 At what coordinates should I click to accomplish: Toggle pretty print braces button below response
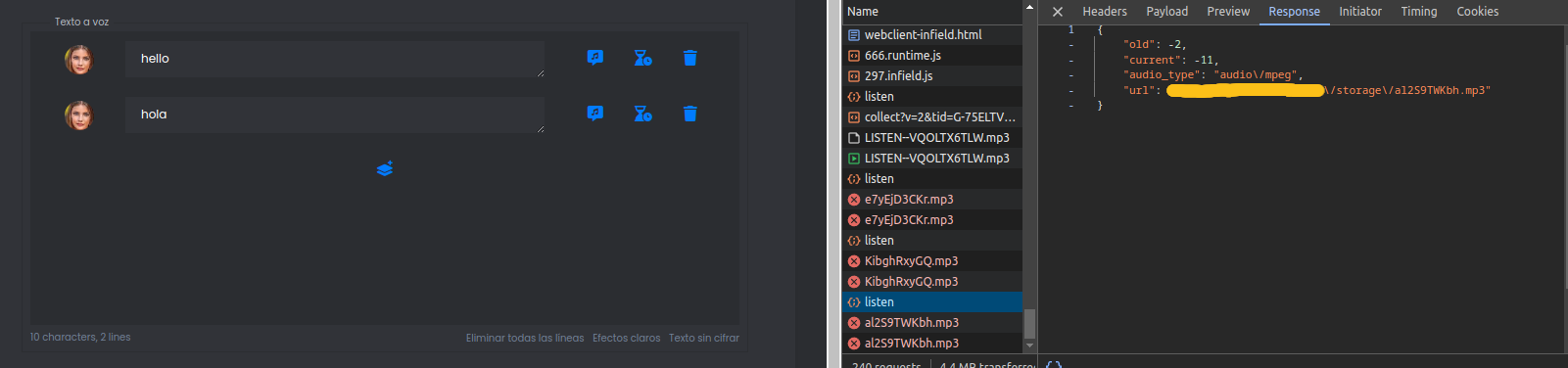pos(1053,364)
